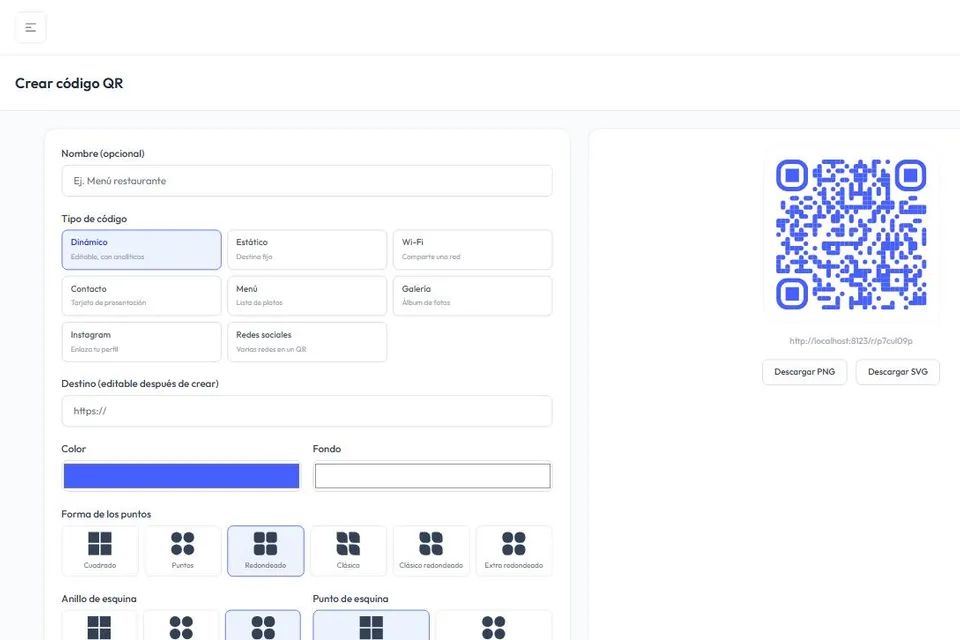This screenshot has height=640, width=960.
Task: Choose the Clásico dot shape
Action: click(x=348, y=551)
